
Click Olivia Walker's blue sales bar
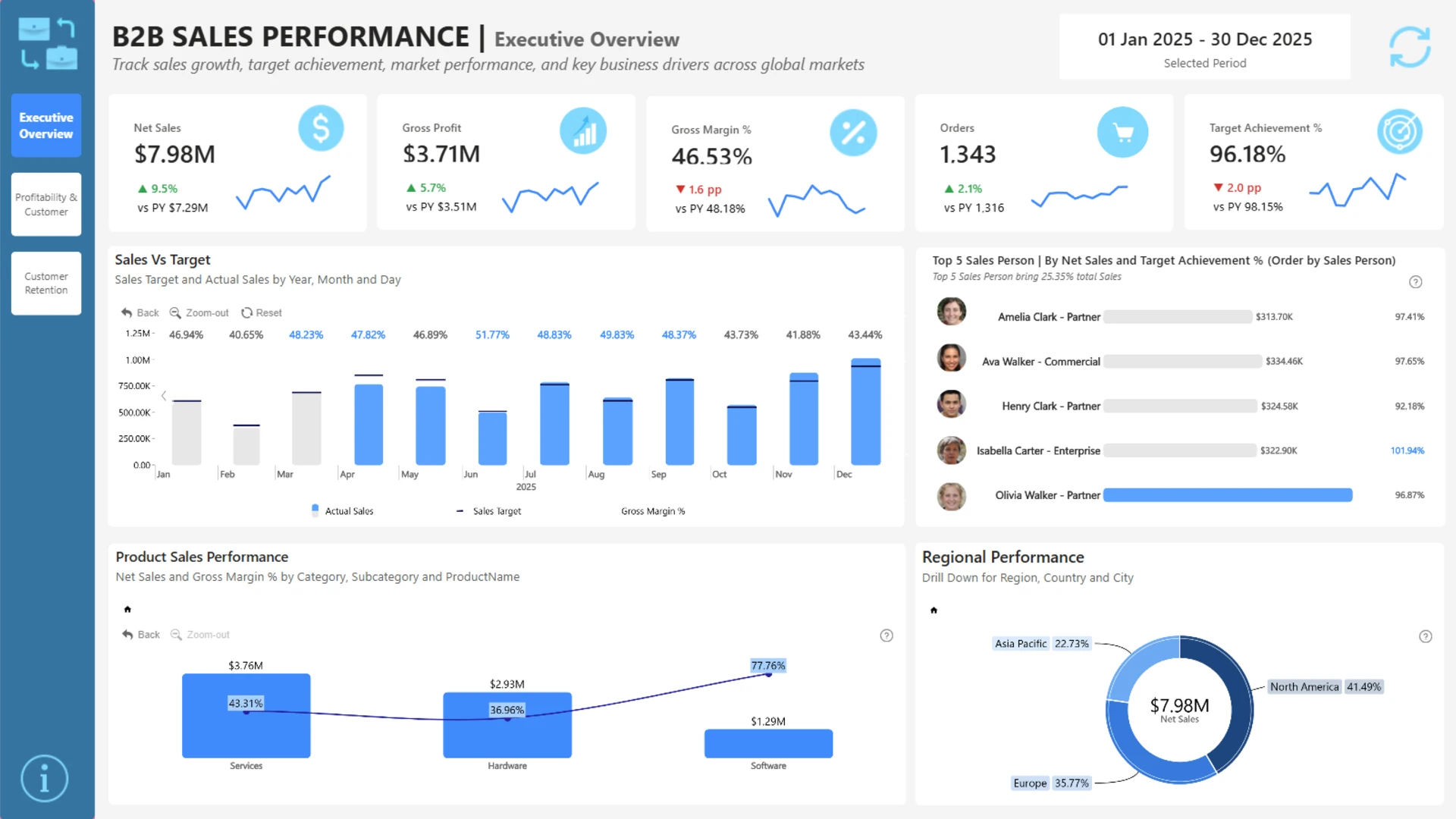[1228, 495]
